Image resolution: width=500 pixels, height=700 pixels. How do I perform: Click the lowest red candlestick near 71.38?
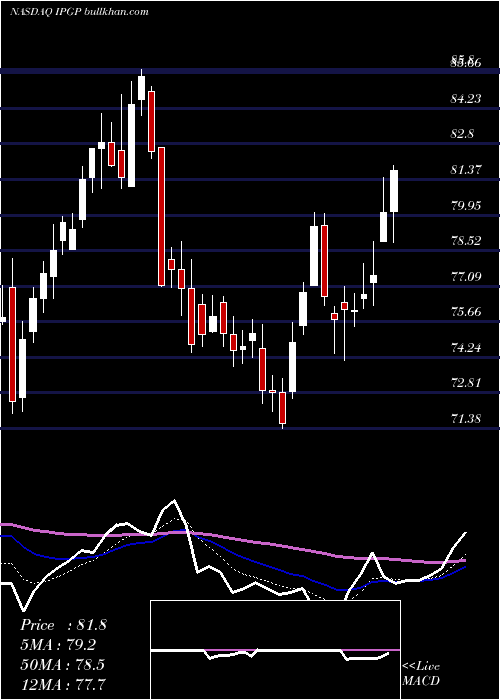[282, 408]
